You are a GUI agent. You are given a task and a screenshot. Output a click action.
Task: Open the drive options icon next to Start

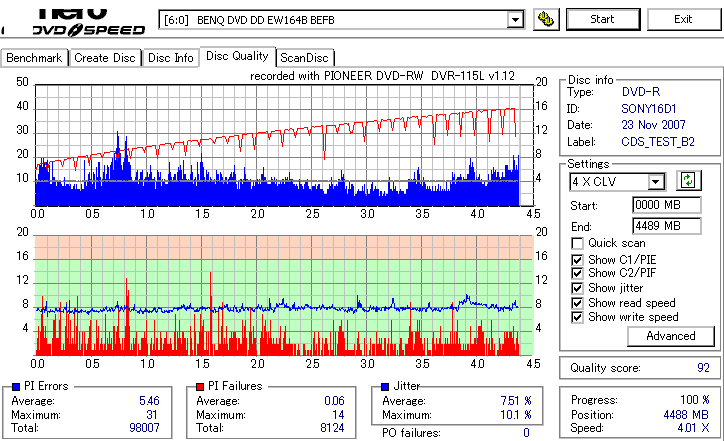[x=546, y=19]
